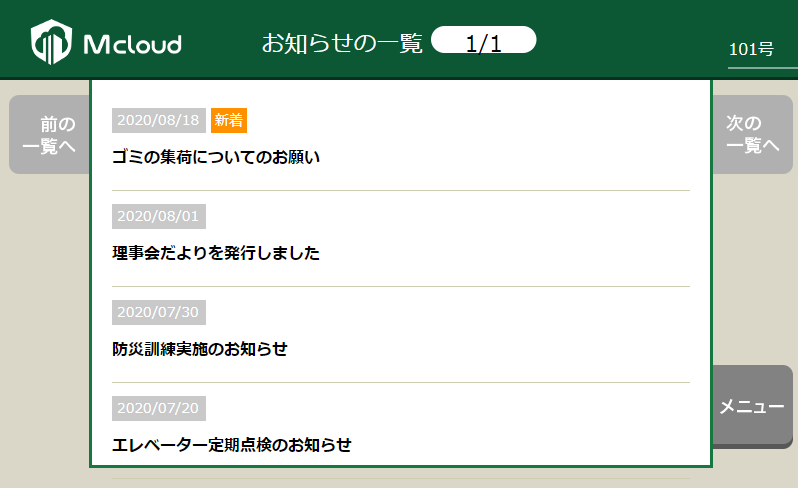Image resolution: width=798 pixels, height=488 pixels.
Task: Click the Mcloud shield logo icon
Action: tap(52, 42)
